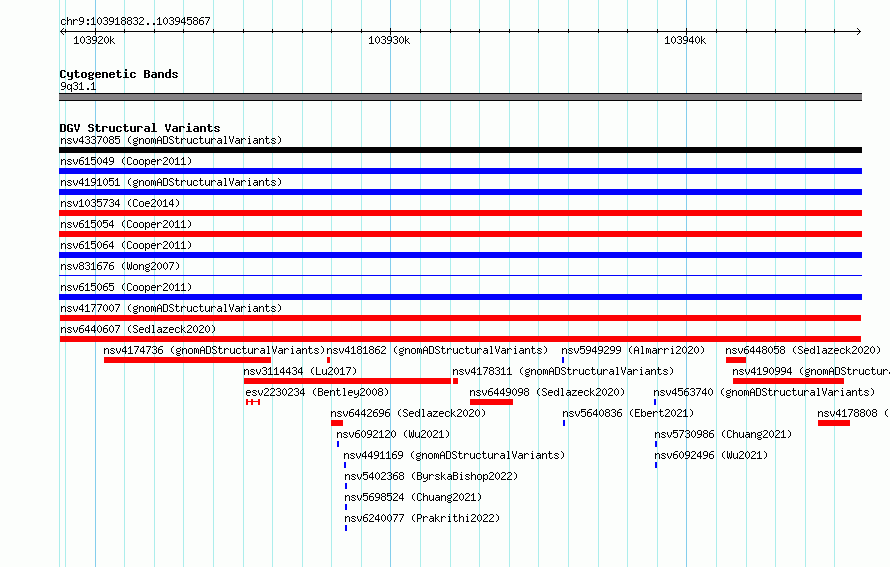Click the 103930k ruler label

(389, 40)
